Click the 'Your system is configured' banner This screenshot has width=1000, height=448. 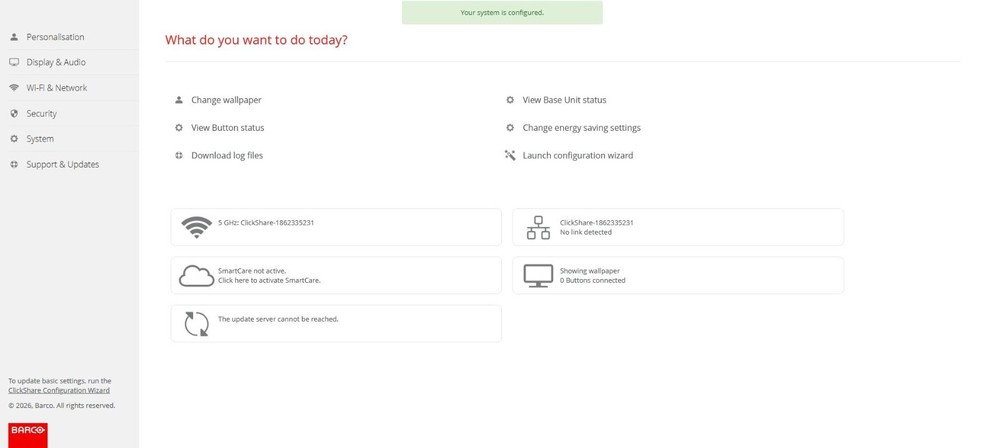pos(502,13)
